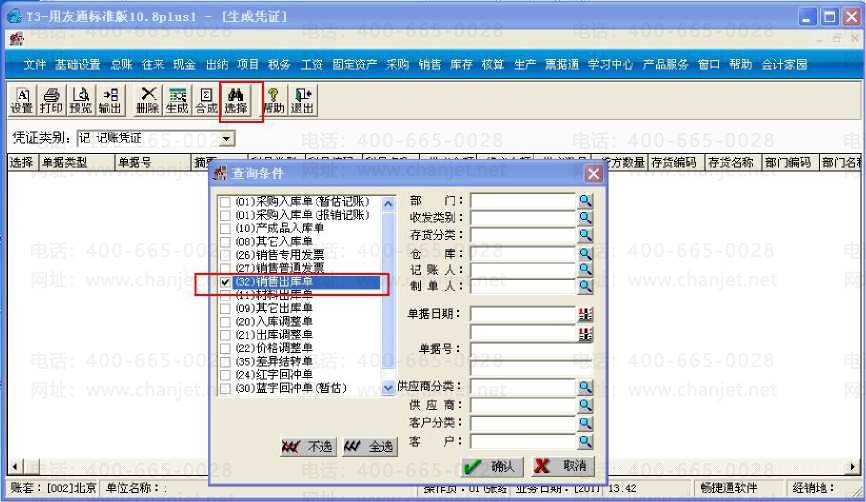Screen dimensions: 866x502
Task: Open the 采购 menu
Action: pyautogui.click(x=398, y=65)
